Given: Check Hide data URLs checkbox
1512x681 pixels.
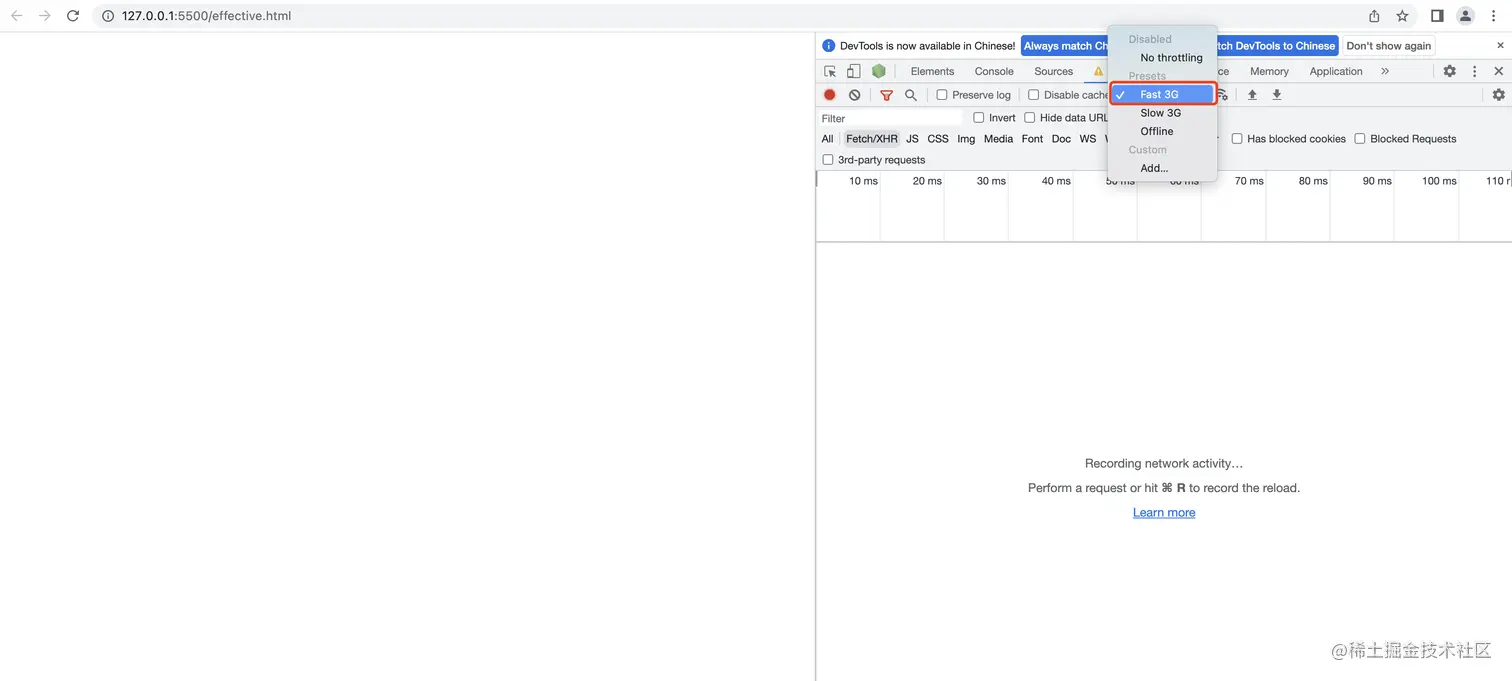Looking at the screenshot, I should click(1030, 118).
